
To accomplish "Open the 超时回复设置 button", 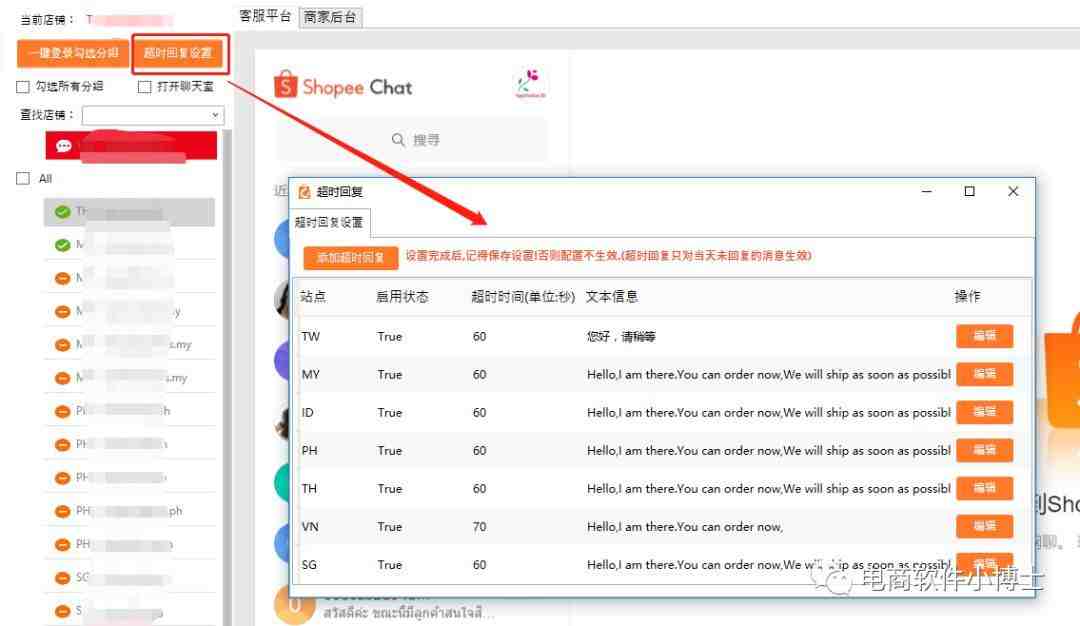I will [x=178, y=53].
